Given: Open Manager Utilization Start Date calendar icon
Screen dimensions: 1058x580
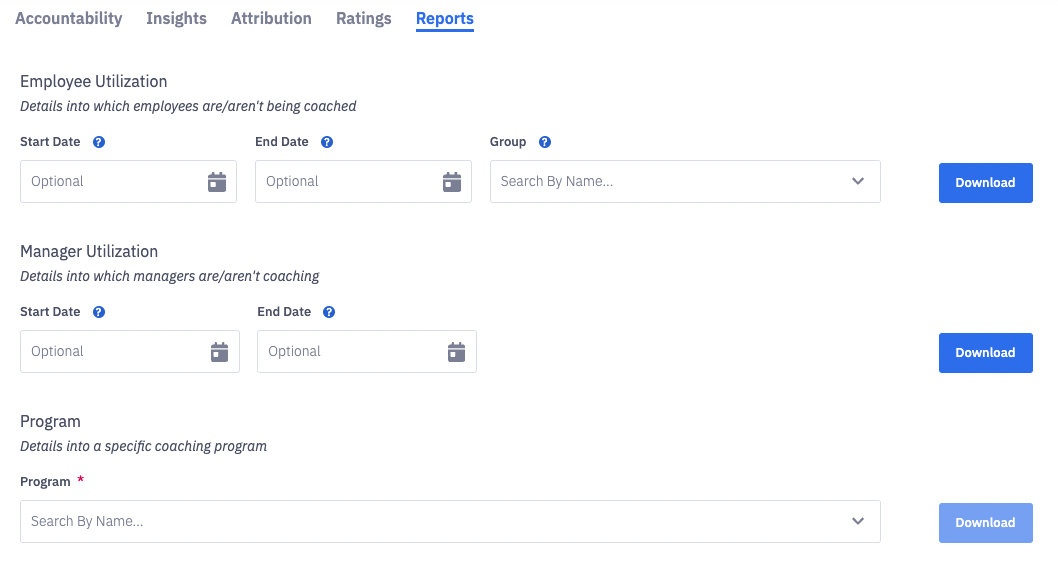Looking at the screenshot, I should [220, 352].
